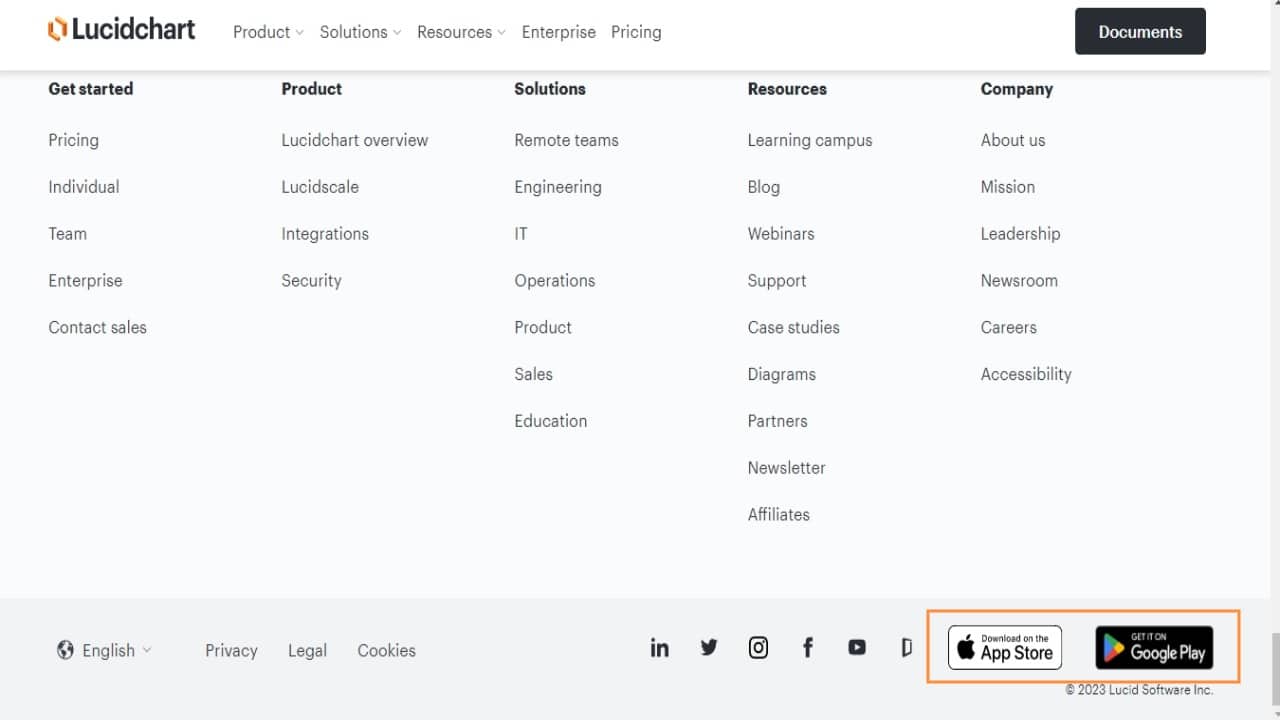Open the Facebook icon link
The height and width of the screenshot is (720, 1280).
tap(808, 648)
